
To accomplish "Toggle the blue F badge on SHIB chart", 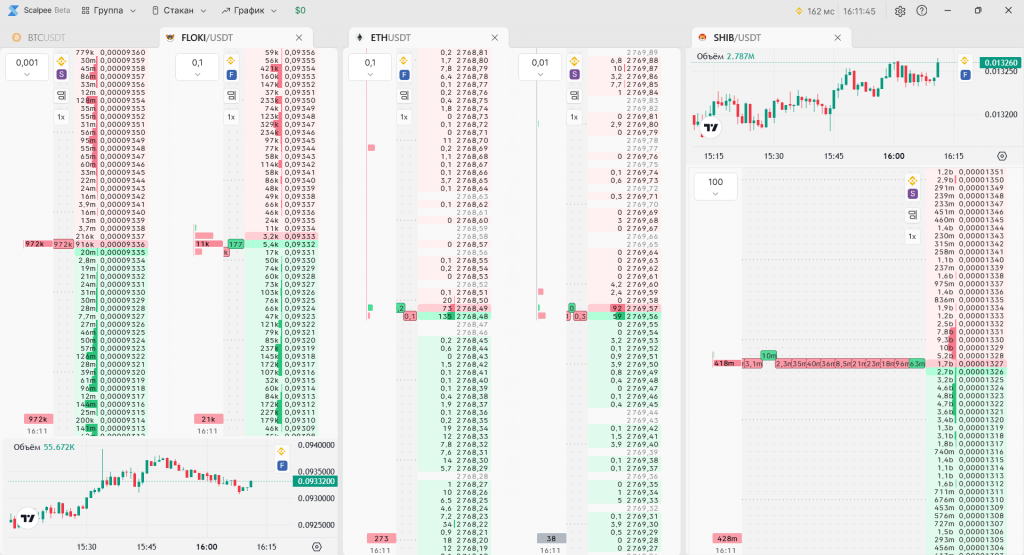I will (x=965, y=75).
